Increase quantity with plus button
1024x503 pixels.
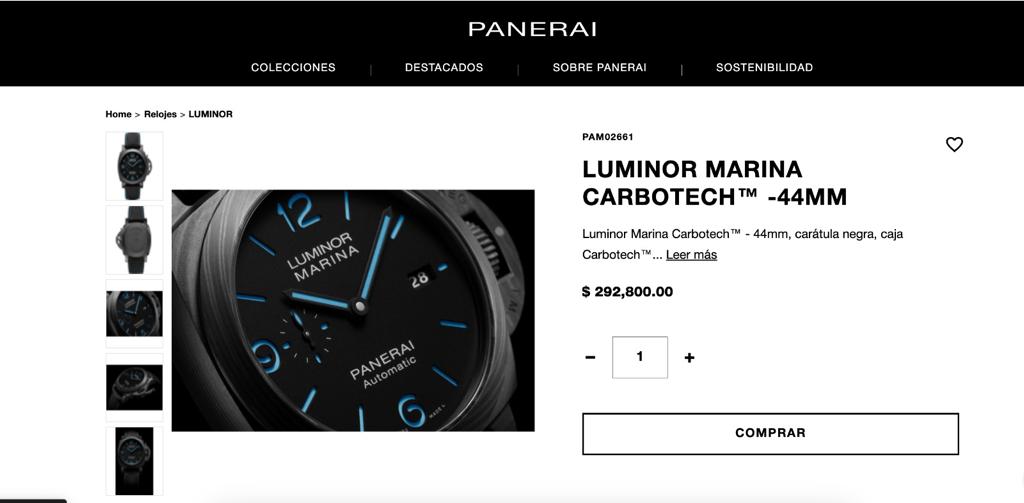(x=689, y=357)
